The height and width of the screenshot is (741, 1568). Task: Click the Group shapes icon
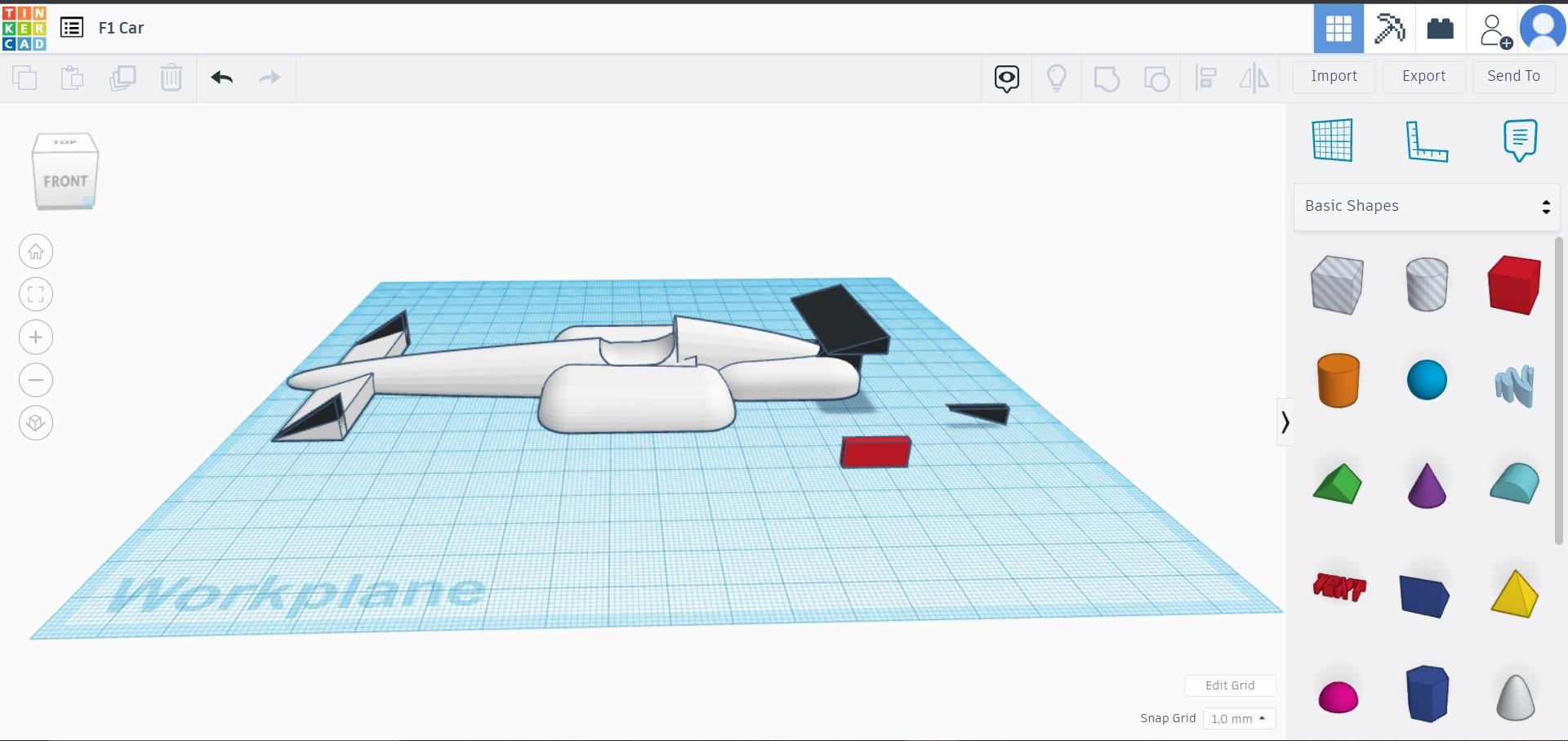point(1107,78)
